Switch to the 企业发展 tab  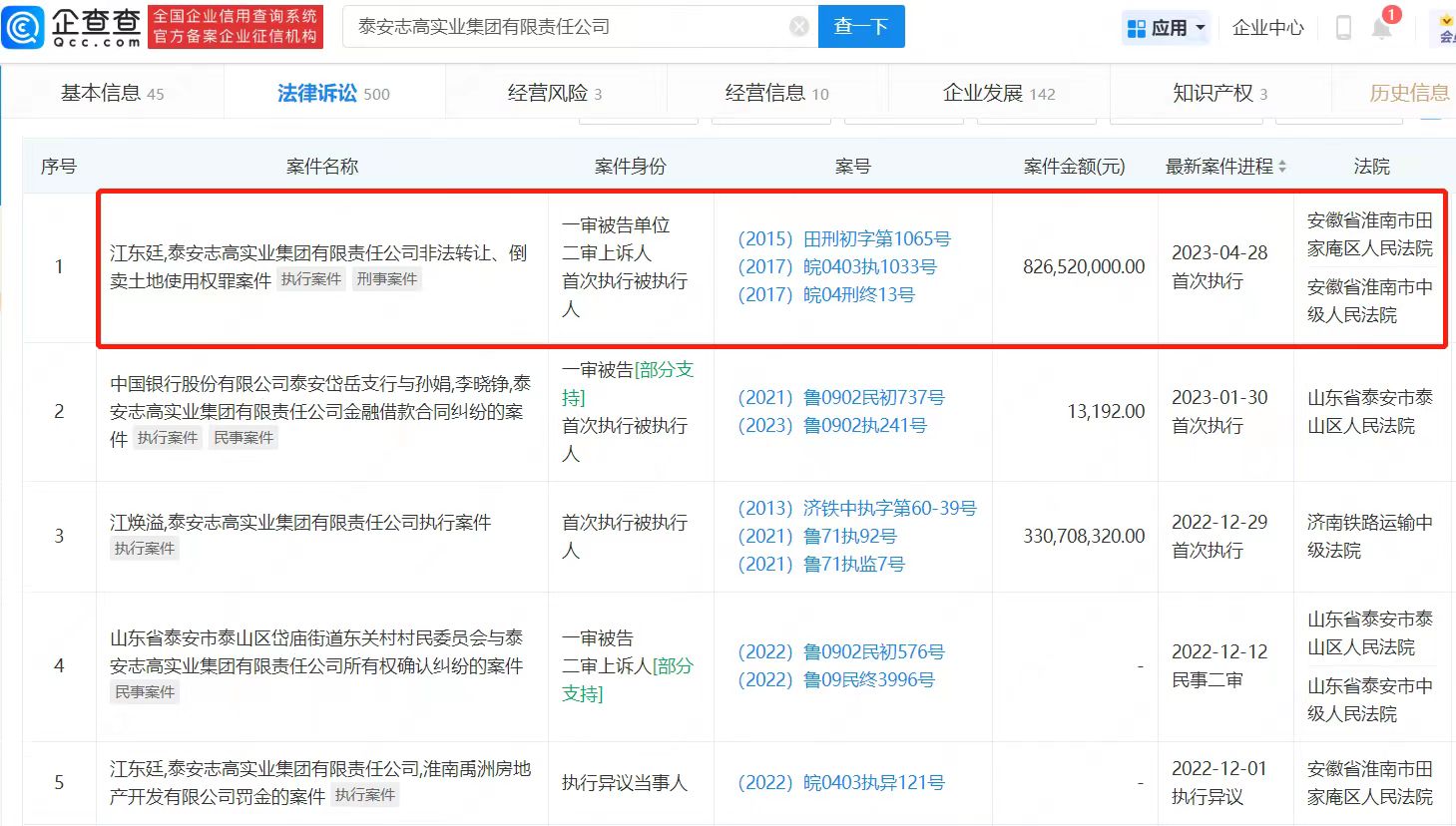999,93
